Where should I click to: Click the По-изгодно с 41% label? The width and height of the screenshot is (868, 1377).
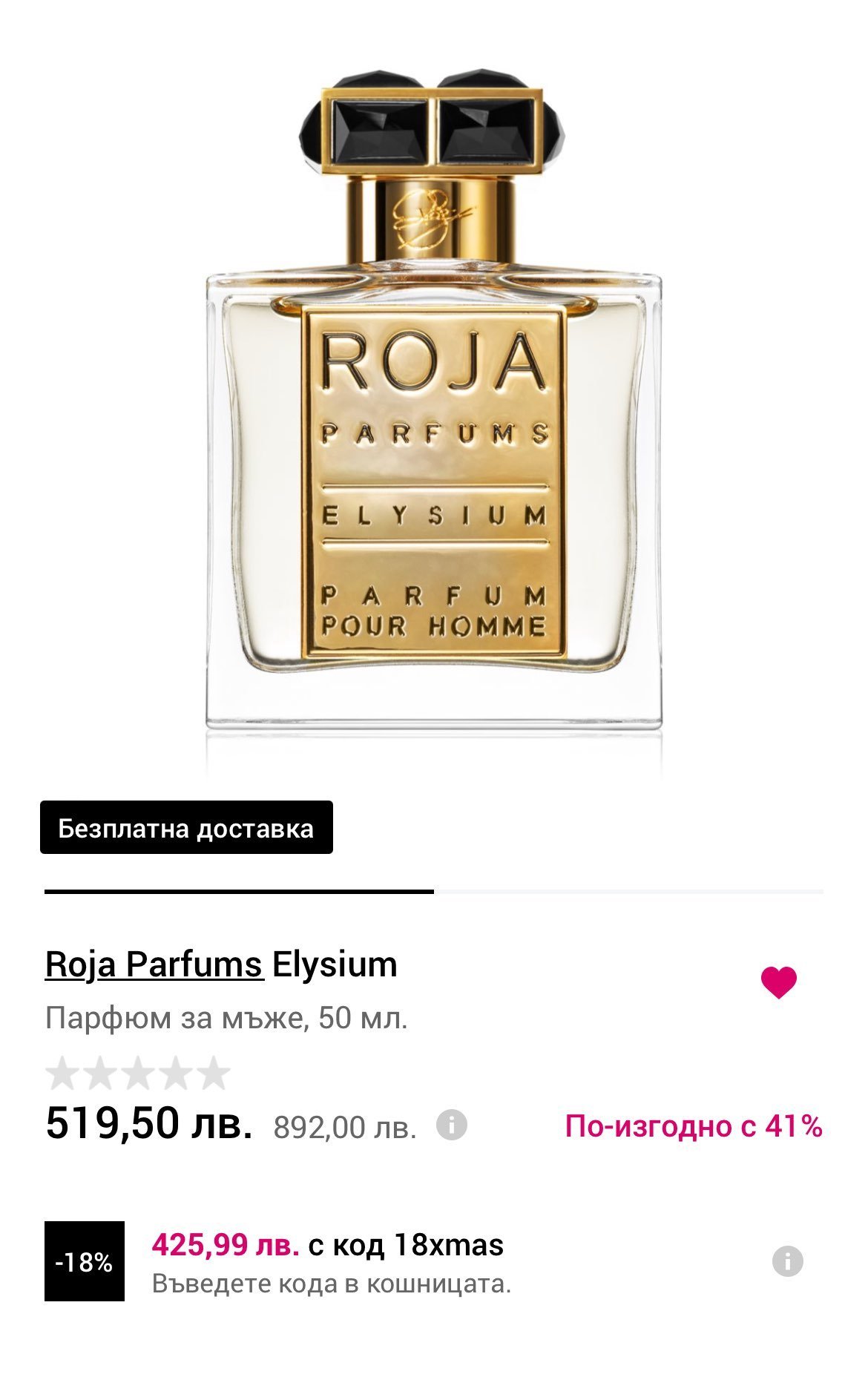[x=694, y=1126]
